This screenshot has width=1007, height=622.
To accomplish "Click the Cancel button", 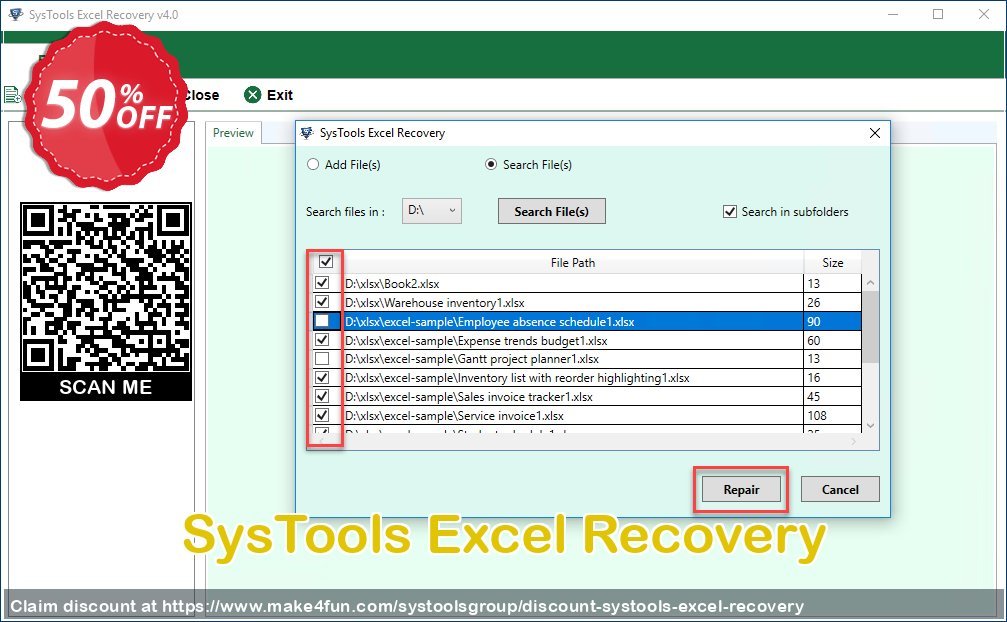I will click(x=840, y=490).
